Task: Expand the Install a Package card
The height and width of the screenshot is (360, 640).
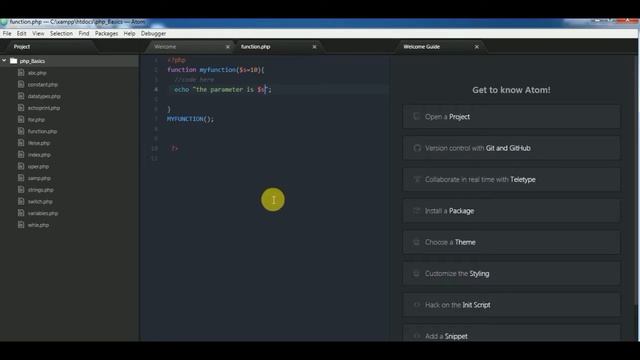Action: pos(511,211)
